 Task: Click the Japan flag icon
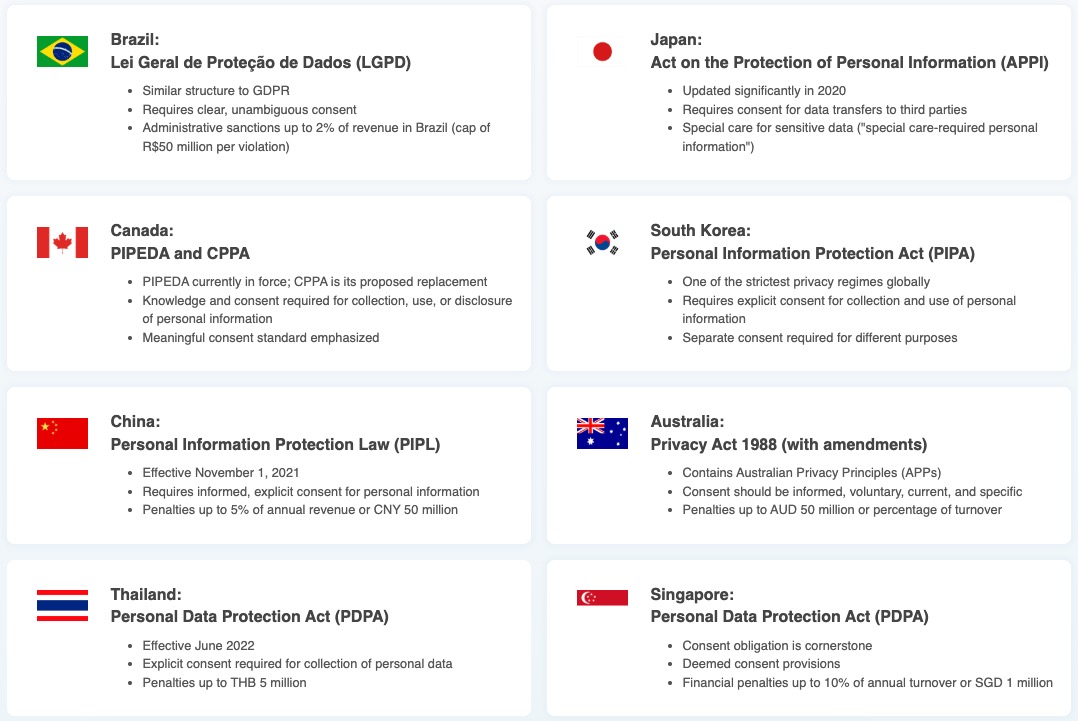point(602,51)
